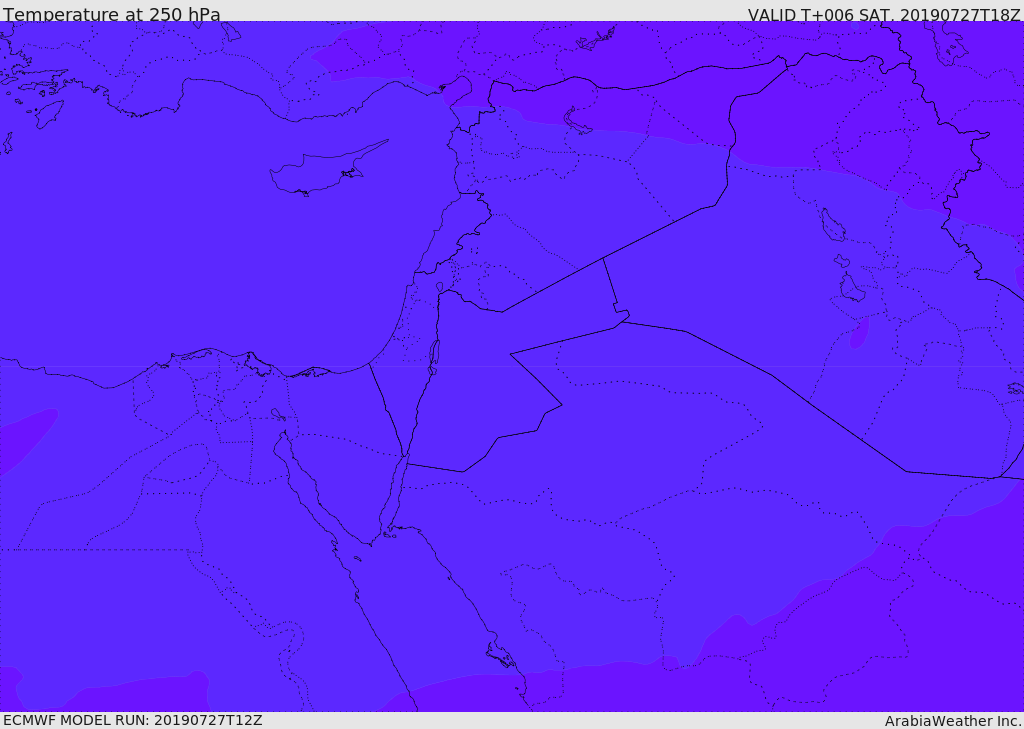Click the 'Temperature at 250 hPa' title text
The height and width of the screenshot is (729, 1024).
[x=112, y=14]
